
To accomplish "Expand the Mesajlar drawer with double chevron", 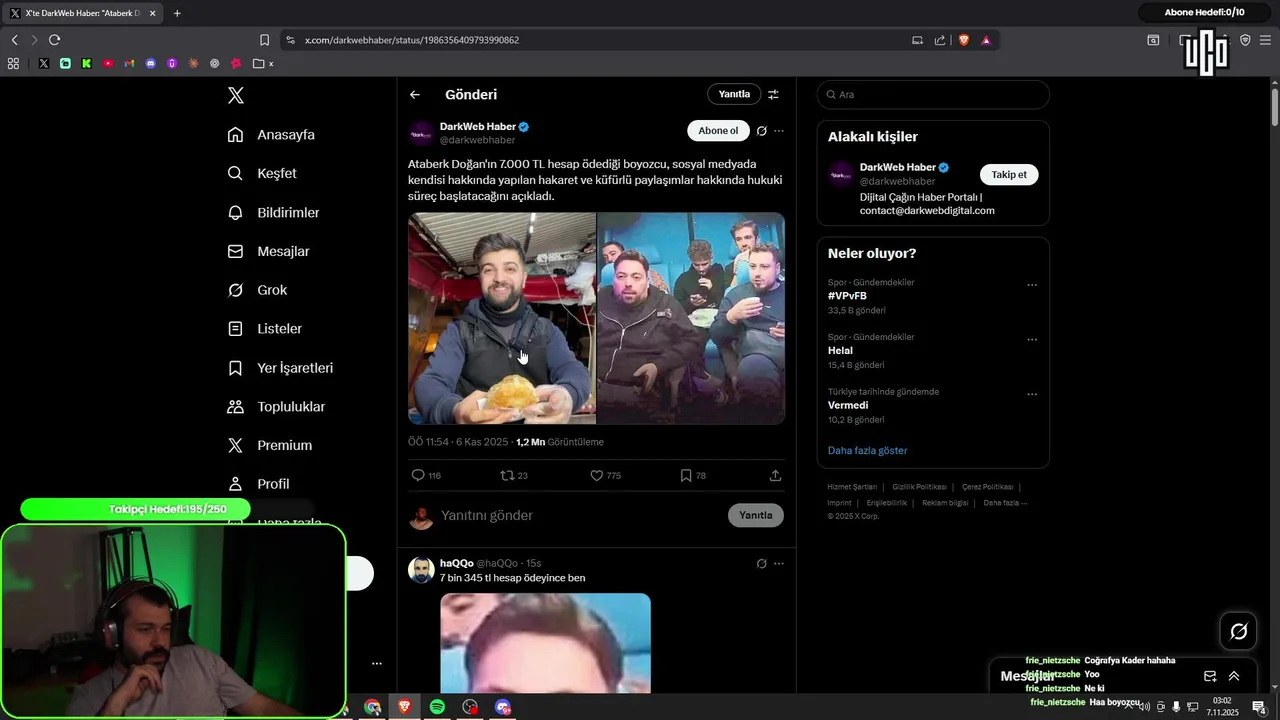I will [1234, 676].
